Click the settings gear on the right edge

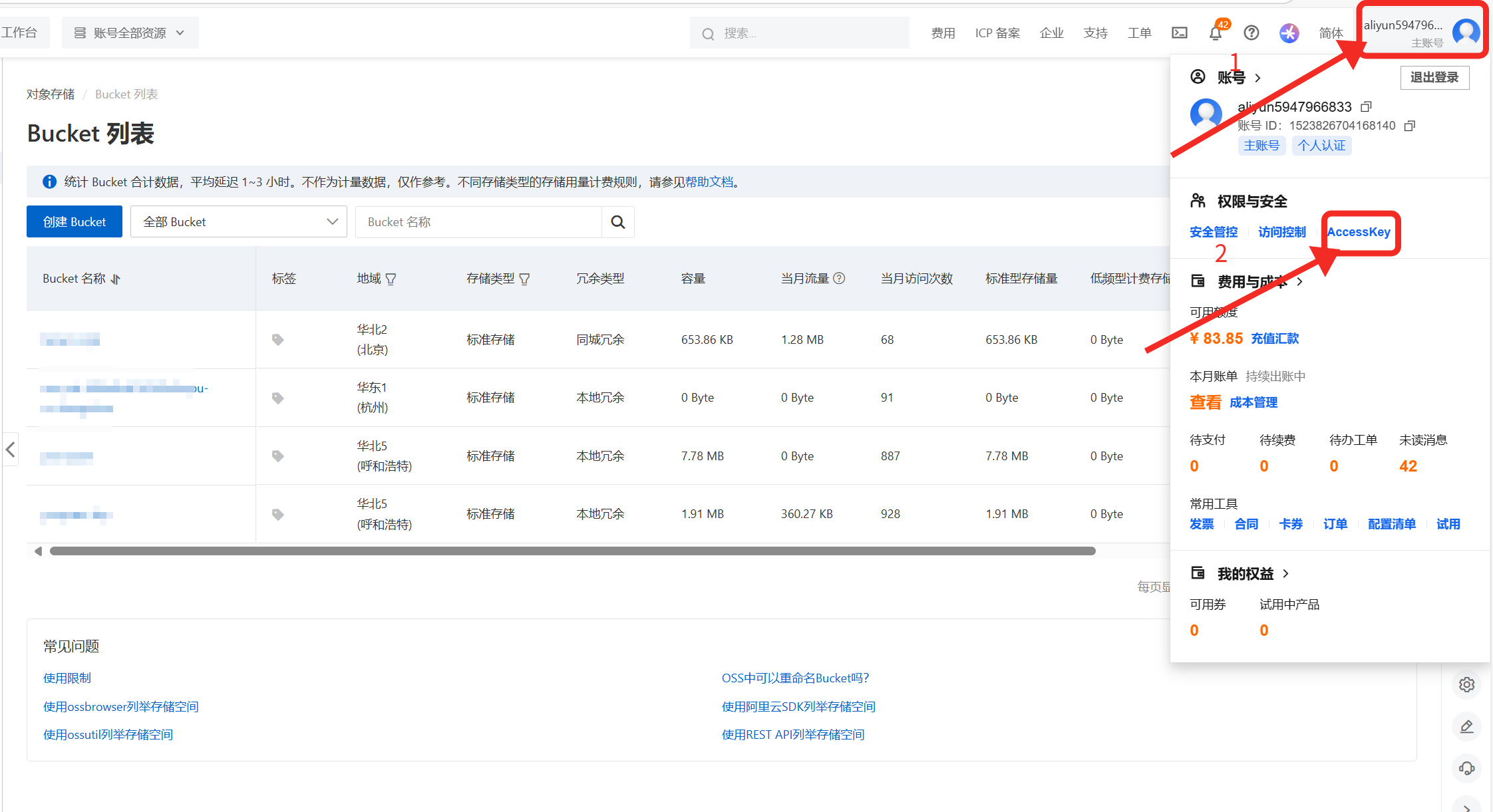[1467, 684]
